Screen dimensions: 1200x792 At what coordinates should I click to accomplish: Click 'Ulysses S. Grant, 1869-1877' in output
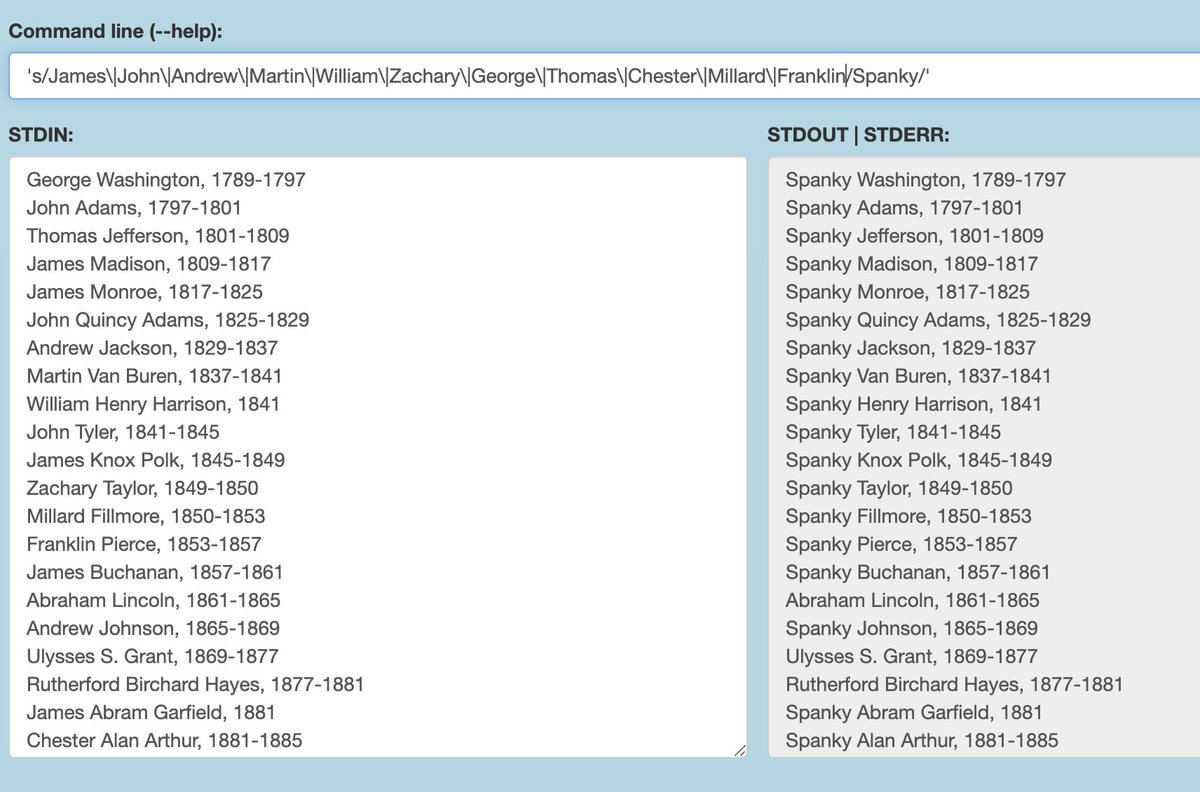click(912, 656)
